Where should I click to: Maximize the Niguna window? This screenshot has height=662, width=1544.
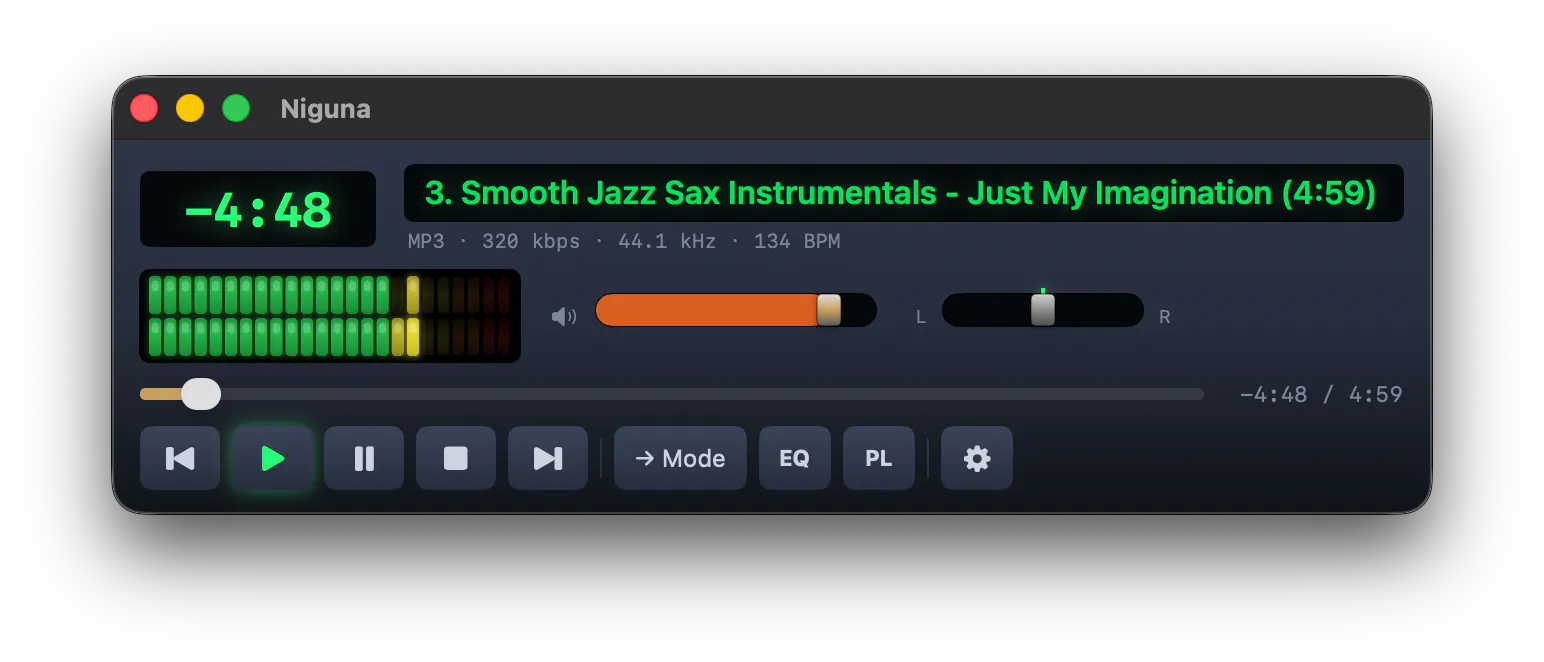click(236, 108)
